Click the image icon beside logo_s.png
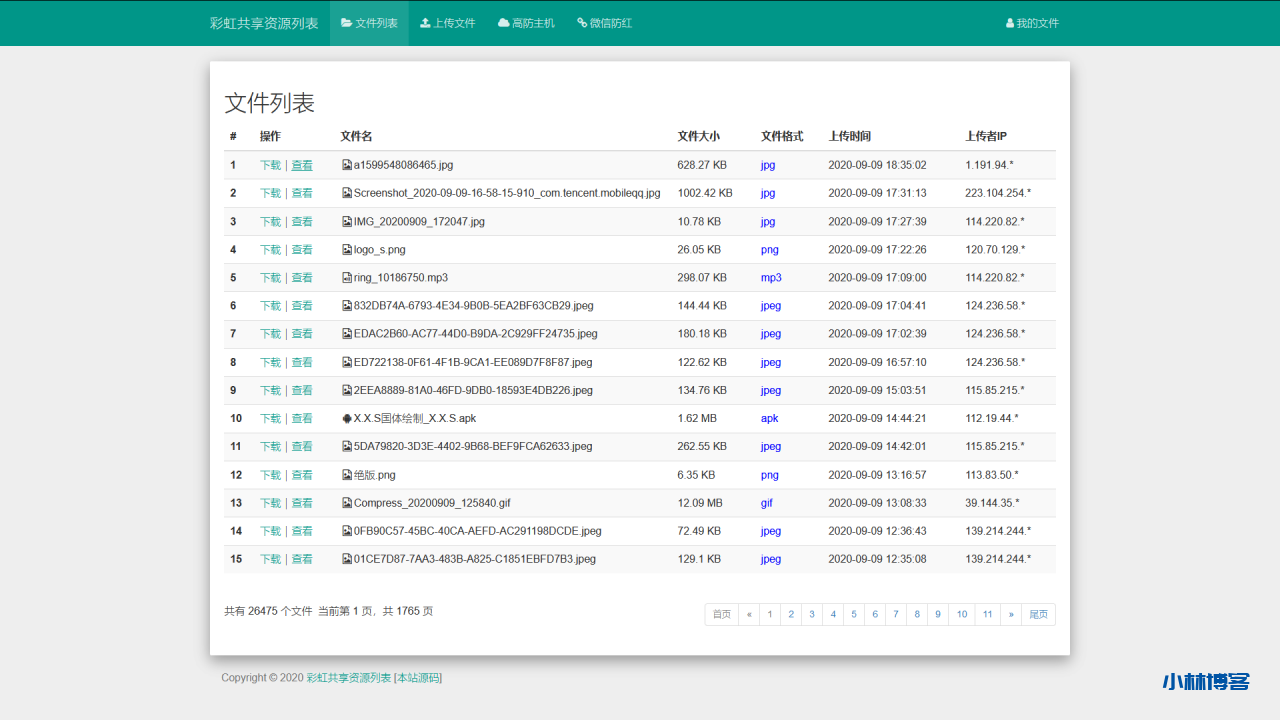The height and width of the screenshot is (720, 1280). [x=347, y=250]
